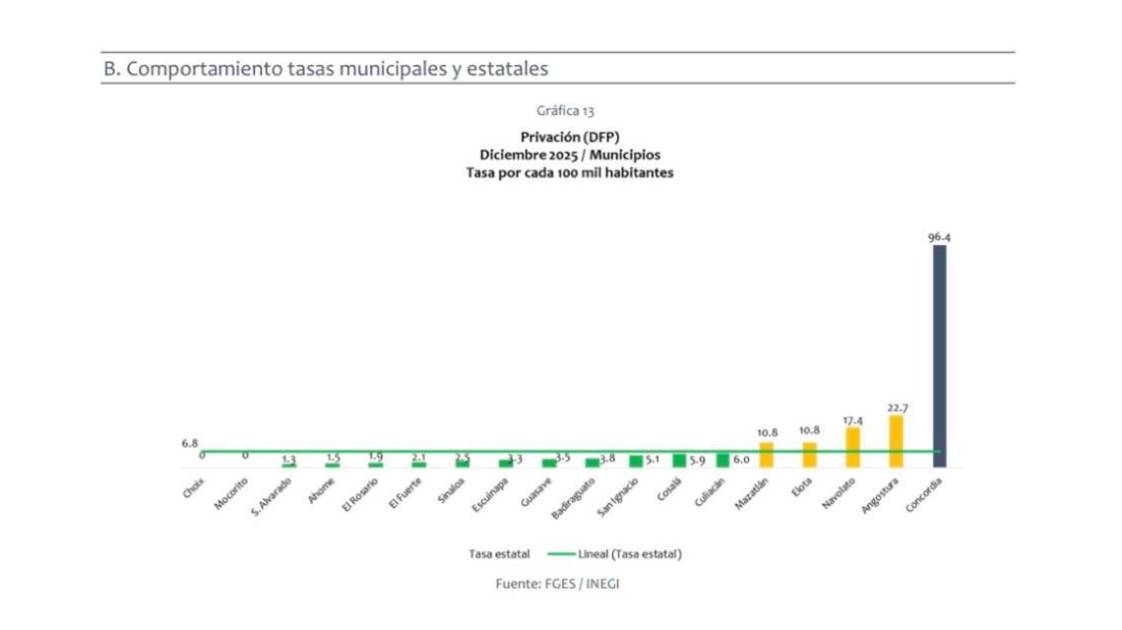The height and width of the screenshot is (630, 1122).
Task: Click the 6.8 state rate label
Action: (x=189, y=442)
